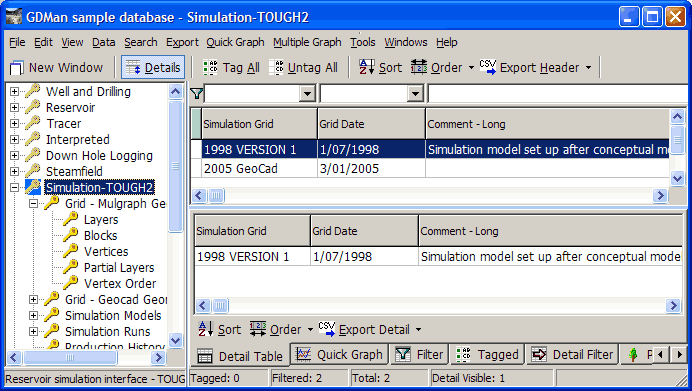Click the Tag All icon
The height and width of the screenshot is (391, 692).
210,68
